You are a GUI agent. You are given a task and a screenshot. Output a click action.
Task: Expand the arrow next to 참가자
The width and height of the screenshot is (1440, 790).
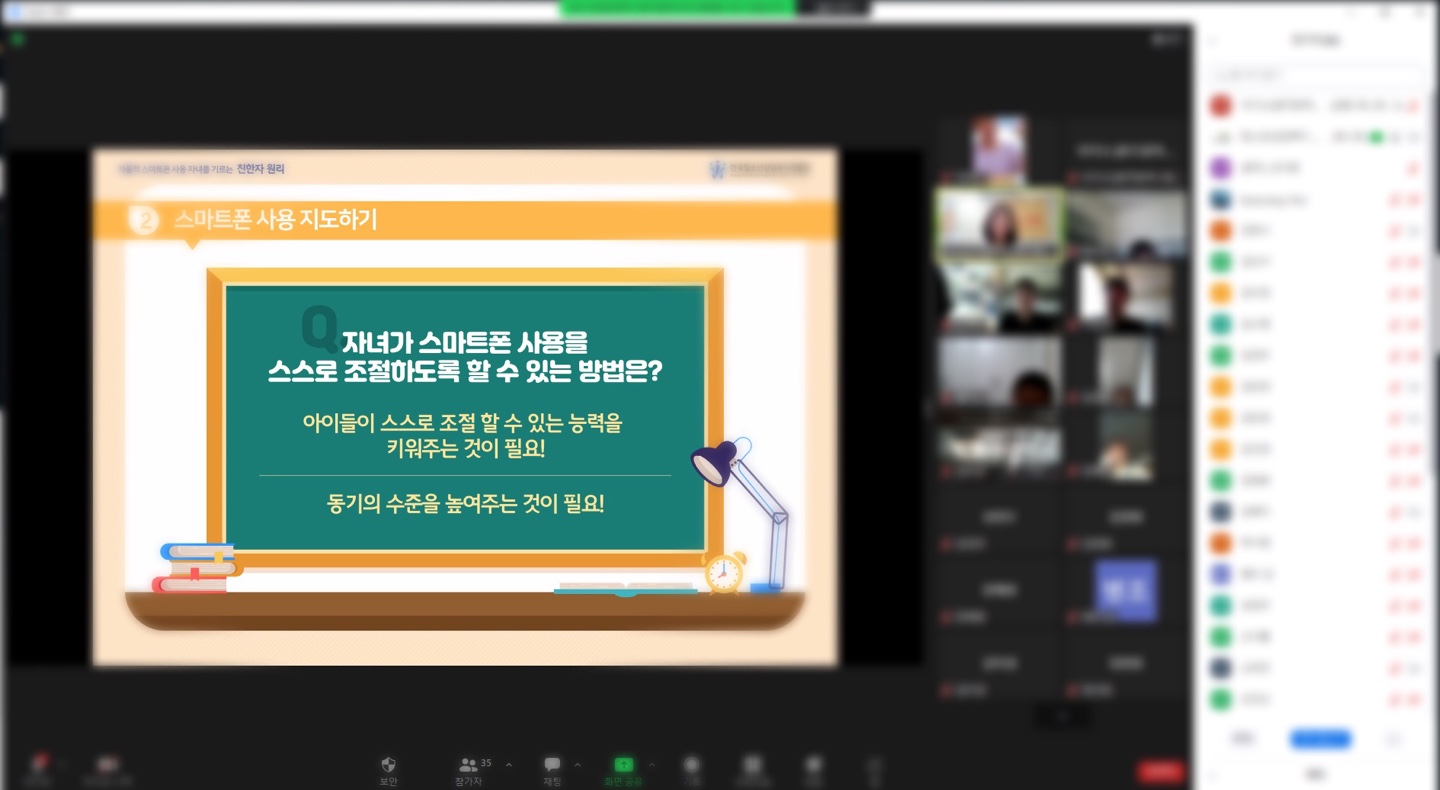tap(508, 765)
